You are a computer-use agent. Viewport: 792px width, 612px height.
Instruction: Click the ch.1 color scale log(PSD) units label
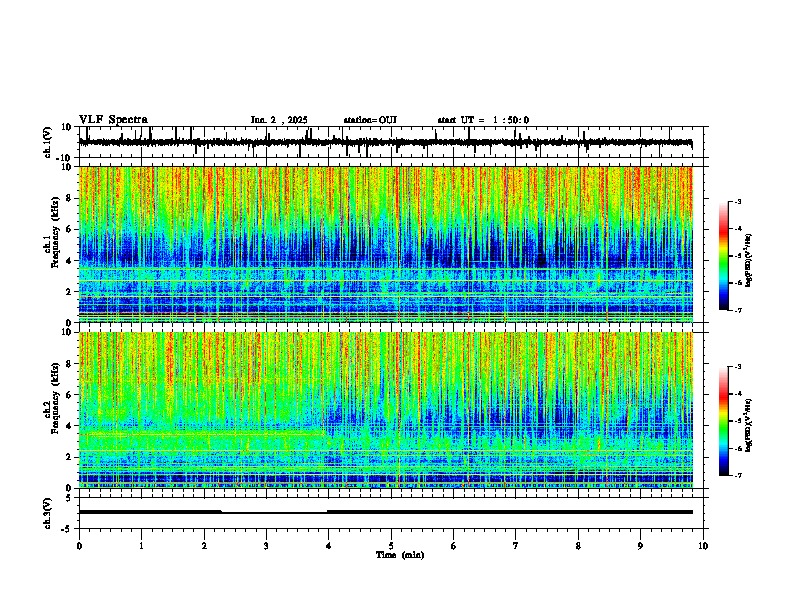coord(749,261)
